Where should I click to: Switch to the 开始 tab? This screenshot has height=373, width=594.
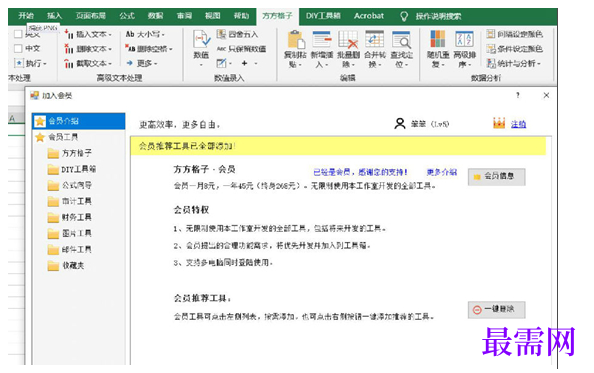click(x=26, y=16)
